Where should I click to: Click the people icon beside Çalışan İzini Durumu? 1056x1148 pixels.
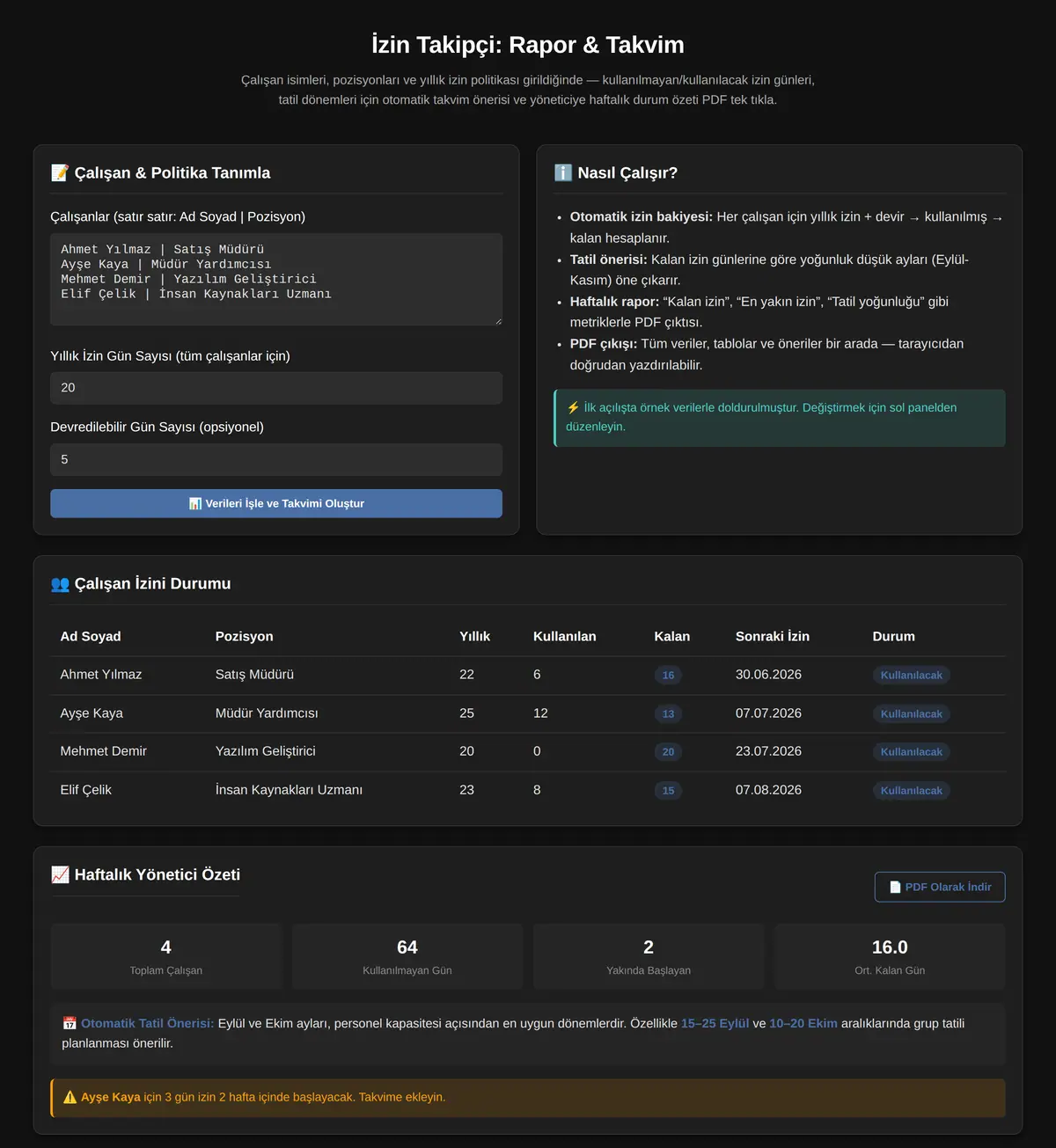(60, 584)
